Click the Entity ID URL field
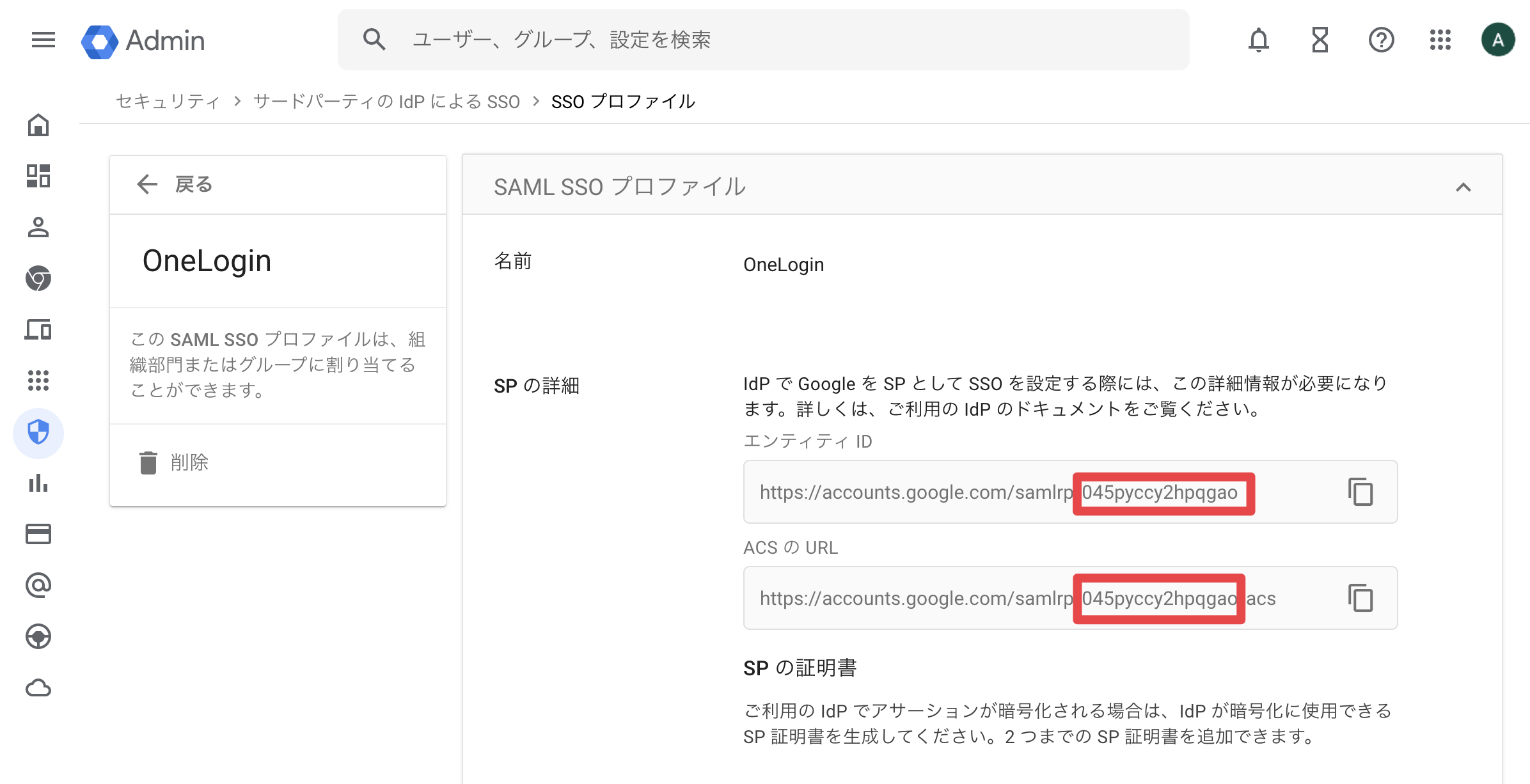The image size is (1530, 784). click(x=1070, y=492)
